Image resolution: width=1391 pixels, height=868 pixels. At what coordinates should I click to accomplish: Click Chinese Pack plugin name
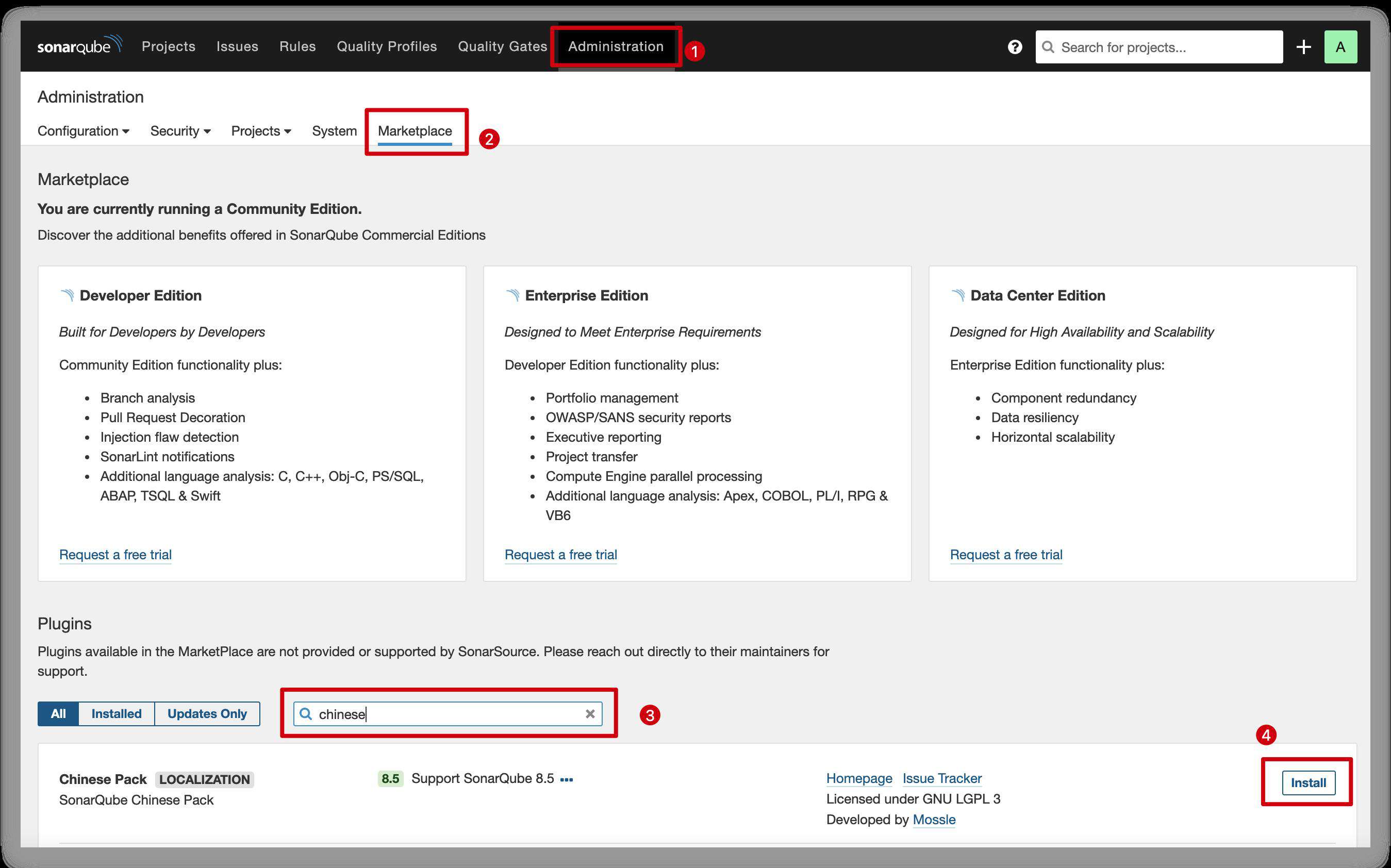coord(103,779)
